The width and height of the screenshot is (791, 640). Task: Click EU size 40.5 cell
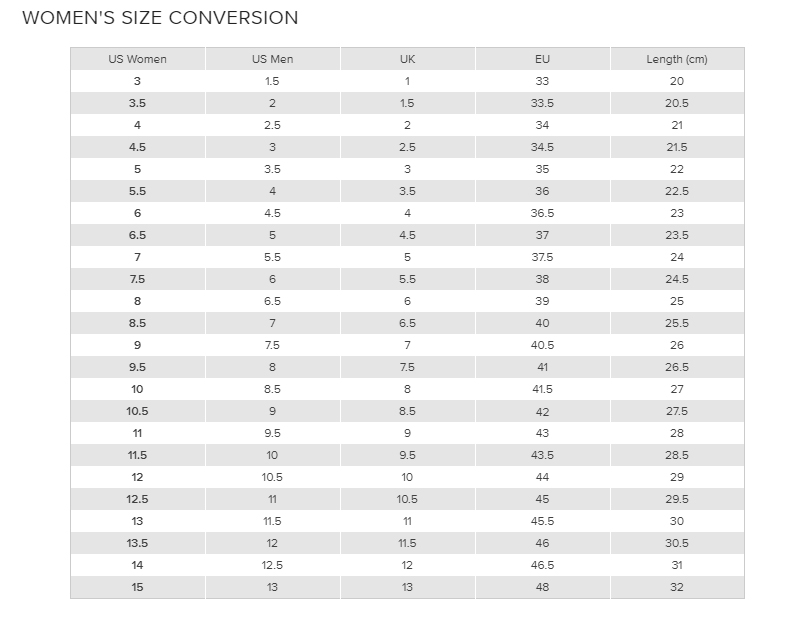tap(542, 345)
